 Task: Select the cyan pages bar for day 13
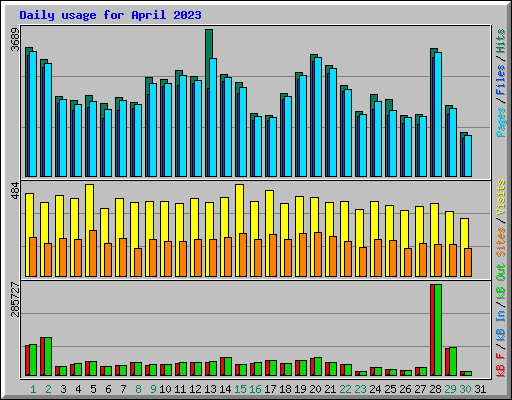[213, 117]
